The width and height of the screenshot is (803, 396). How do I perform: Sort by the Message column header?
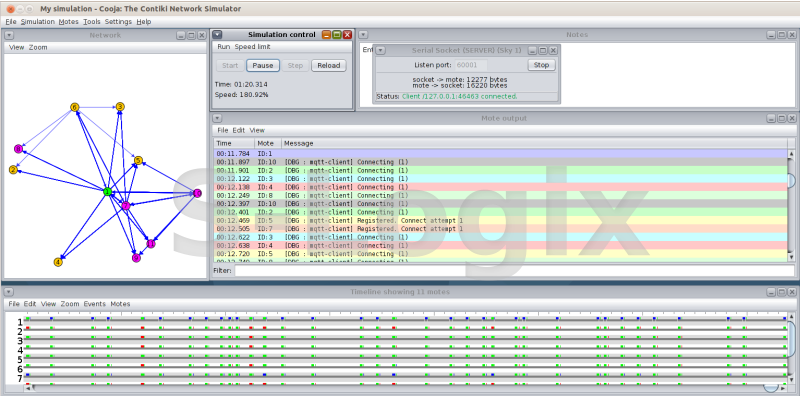point(534,143)
